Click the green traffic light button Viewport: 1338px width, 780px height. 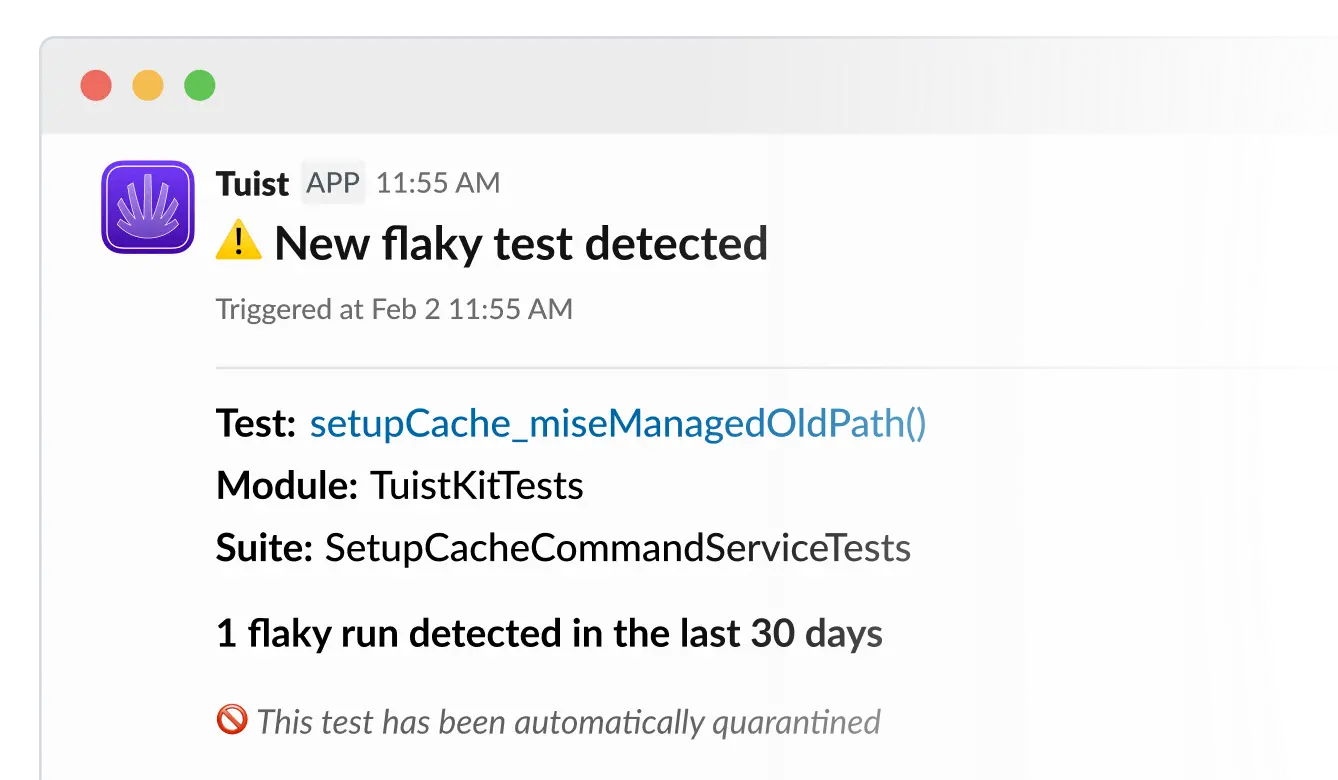200,85
